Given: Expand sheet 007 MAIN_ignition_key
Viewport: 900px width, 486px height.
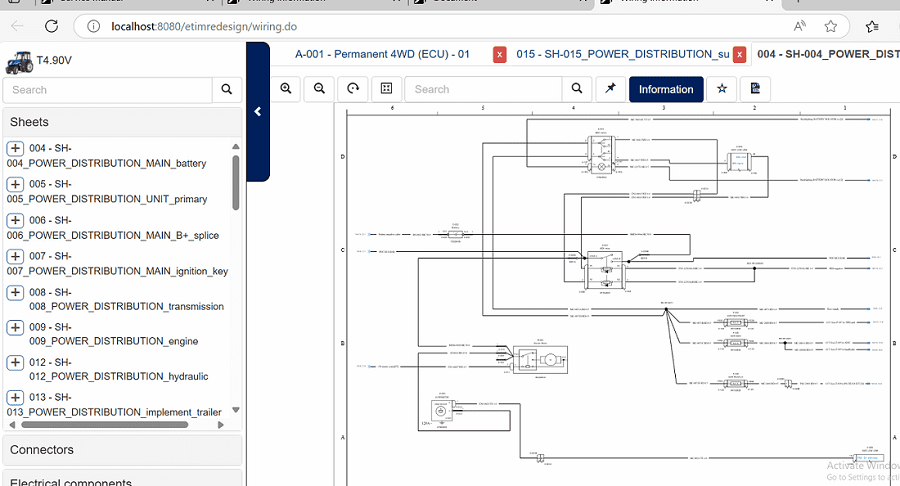Looking at the screenshot, I should click(16, 256).
